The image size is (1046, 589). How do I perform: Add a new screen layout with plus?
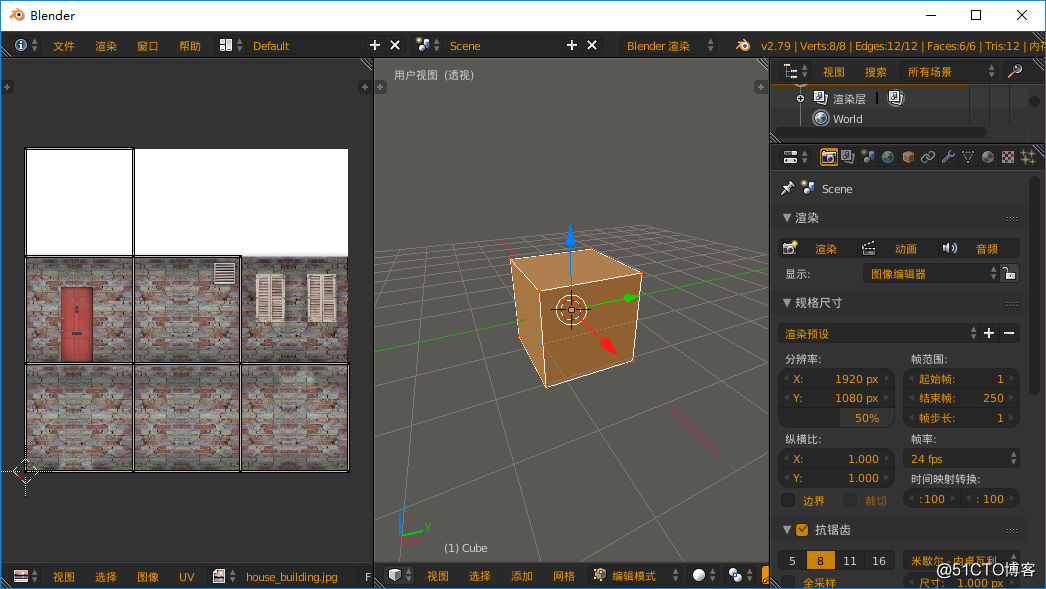pyautogui.click(x=375, y=45)
